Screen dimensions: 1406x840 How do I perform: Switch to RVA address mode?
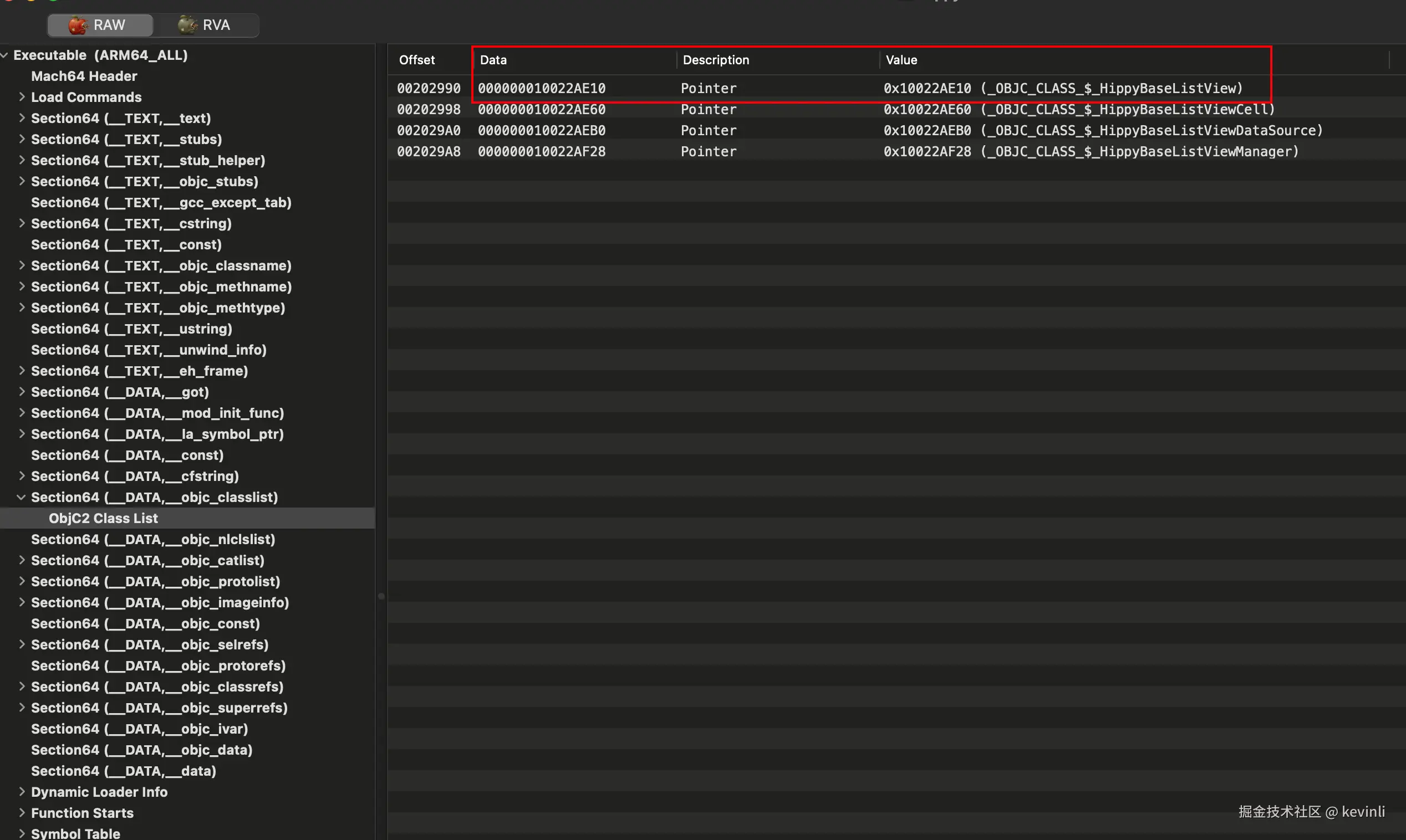tap(206, 25)
